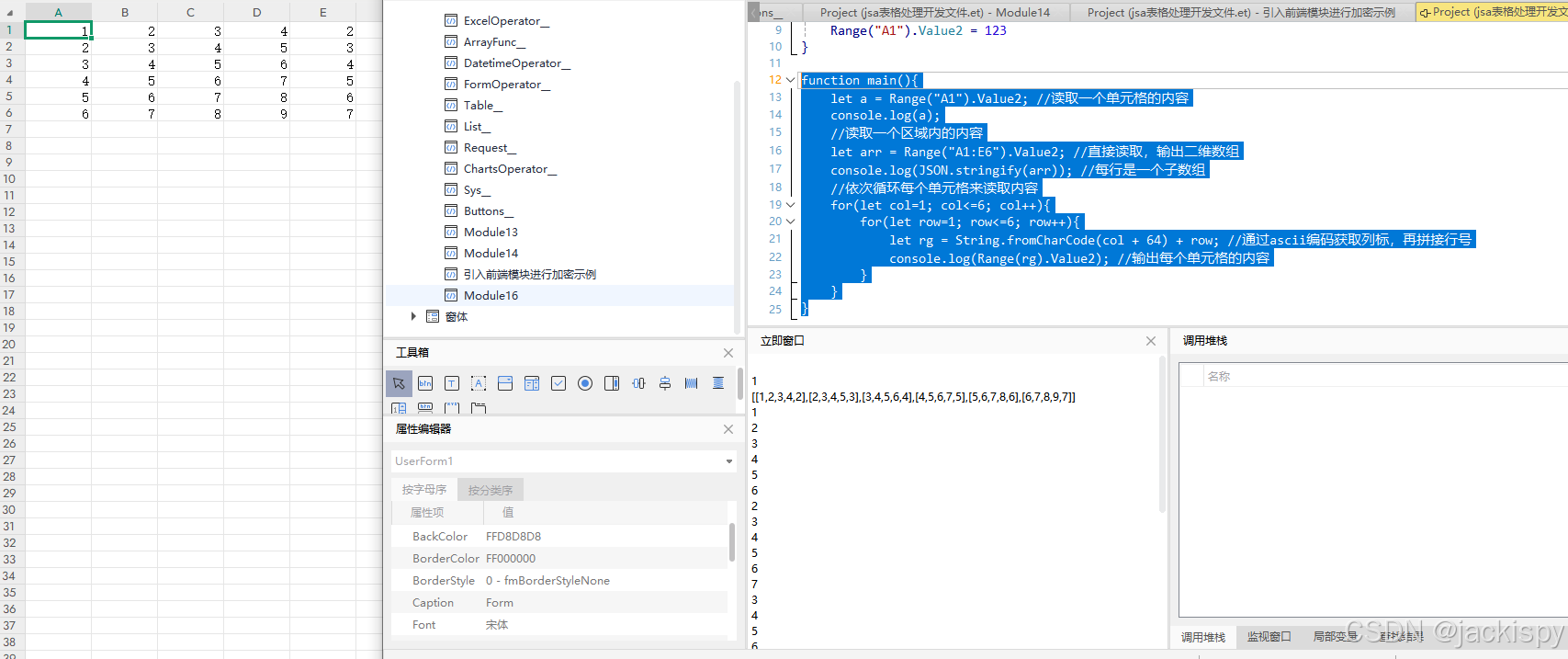The image size is (1568, 659).
Task: Choose the vertical spring-like control icon
Action: [718, 383]
